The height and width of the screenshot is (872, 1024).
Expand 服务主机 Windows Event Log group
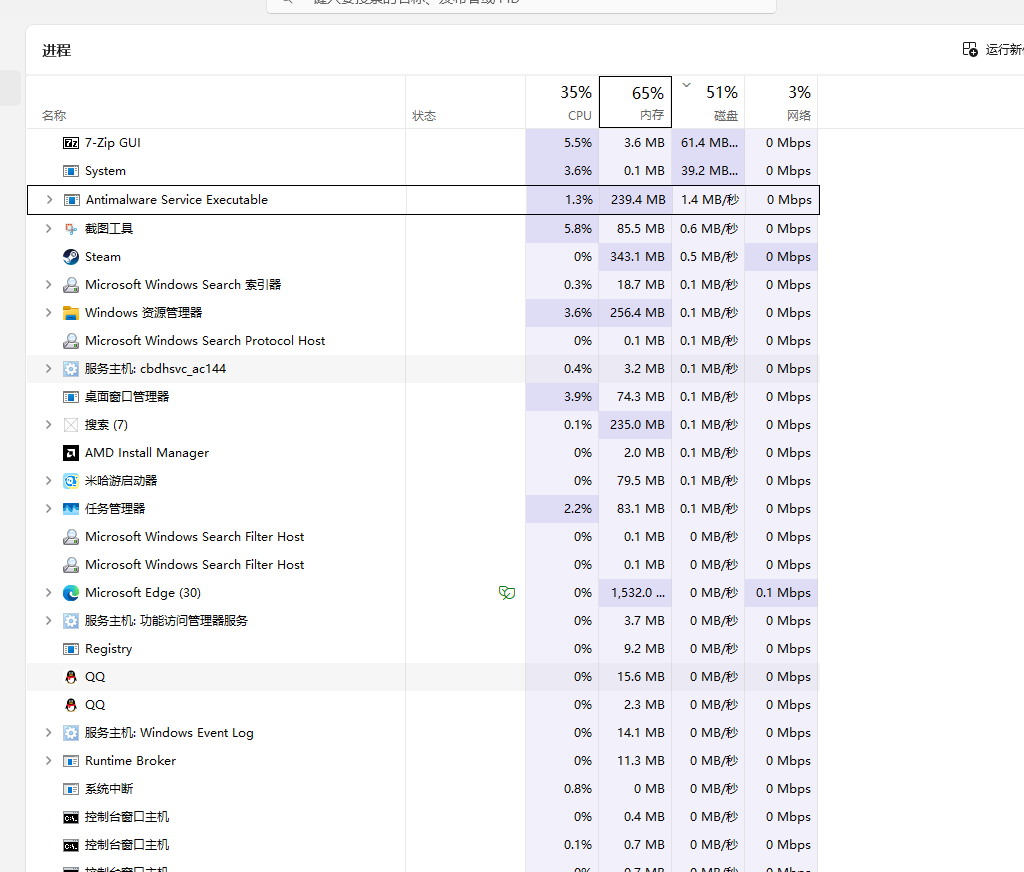[x=48, y=733]
